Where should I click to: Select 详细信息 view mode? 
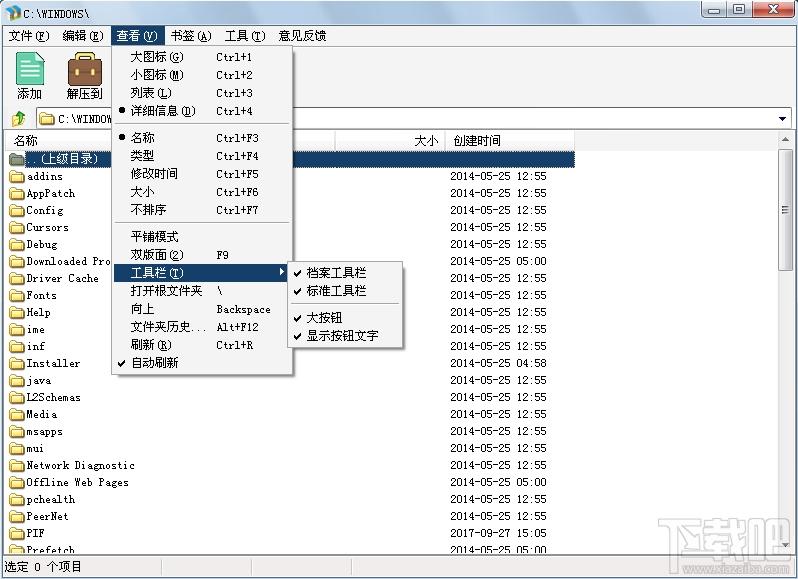tap(202, 110)
